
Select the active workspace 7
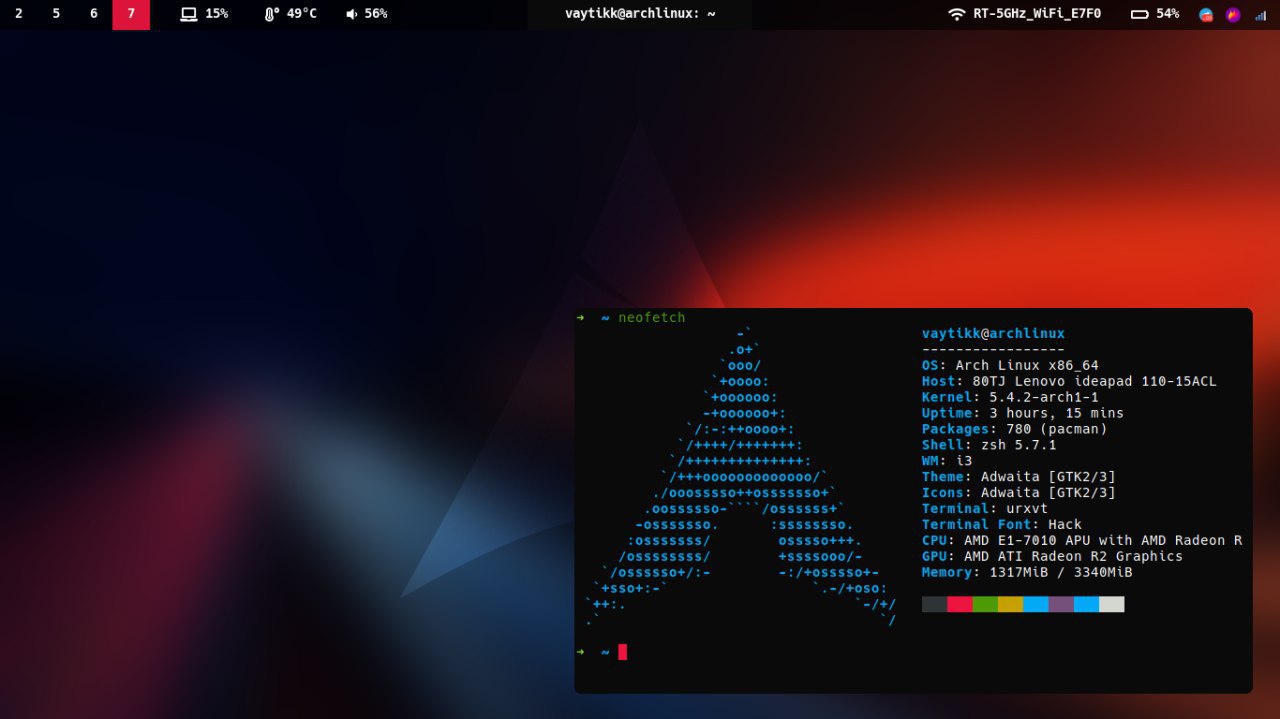click(131, 14)
